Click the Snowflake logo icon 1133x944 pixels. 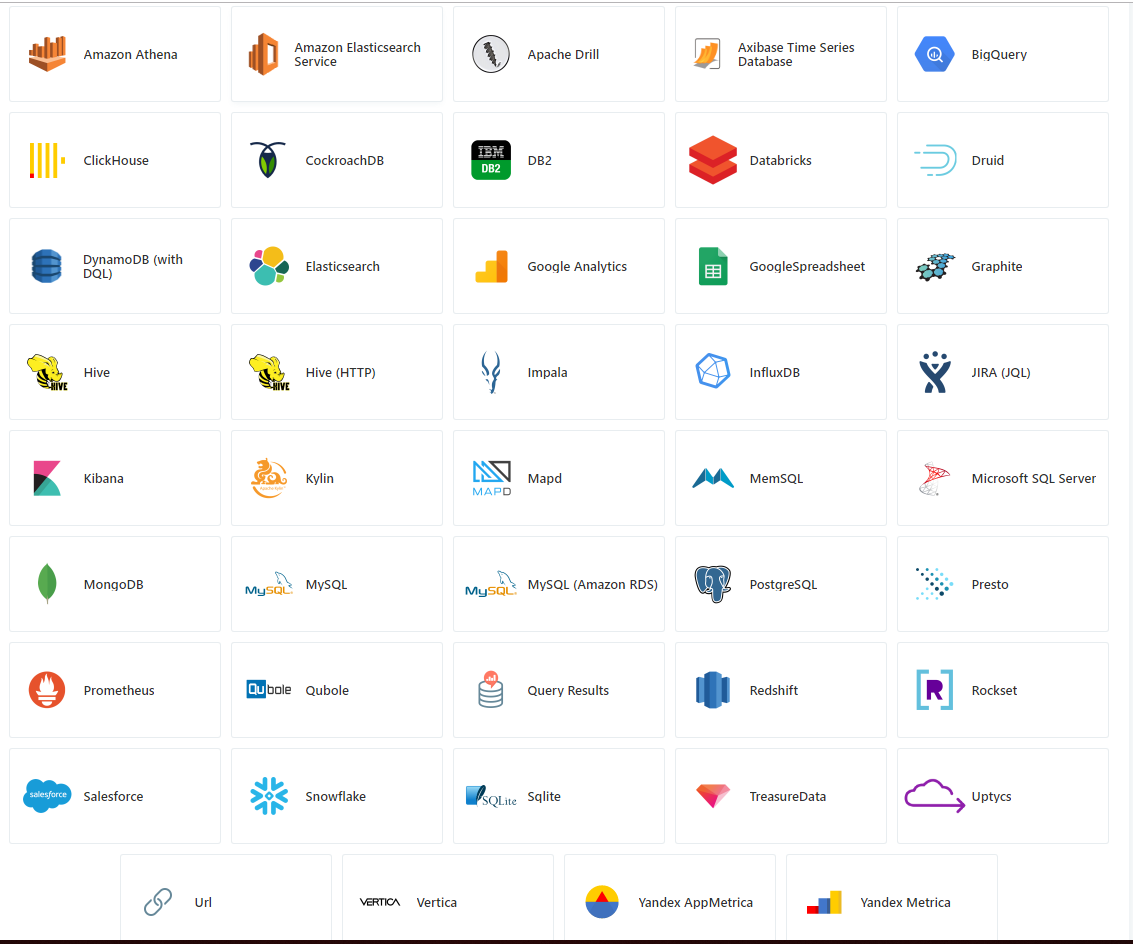[269, 796]
